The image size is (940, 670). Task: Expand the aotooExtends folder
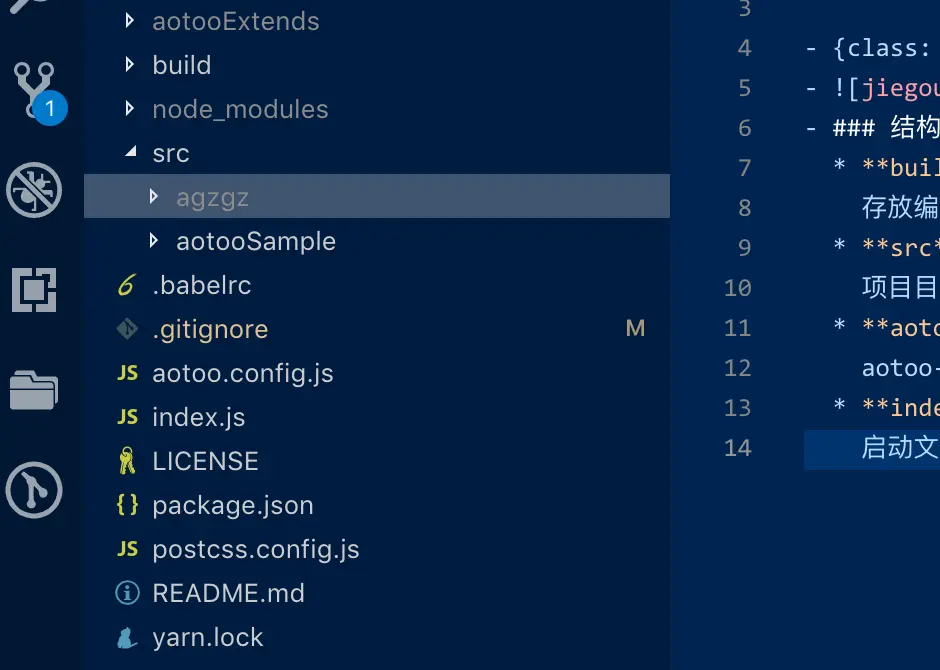point(129,21)
